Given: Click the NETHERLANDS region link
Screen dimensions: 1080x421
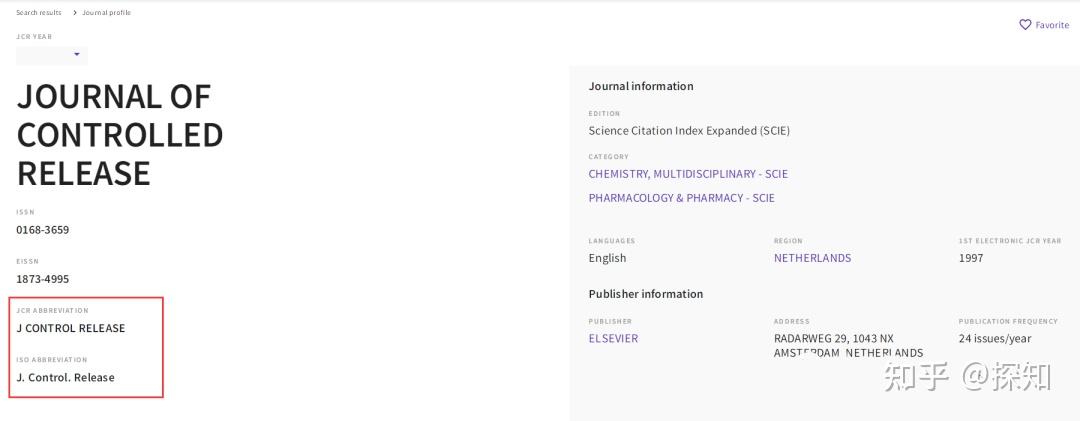Looking at the screenshot, I should pyautogui.click(x=812, y=258).
